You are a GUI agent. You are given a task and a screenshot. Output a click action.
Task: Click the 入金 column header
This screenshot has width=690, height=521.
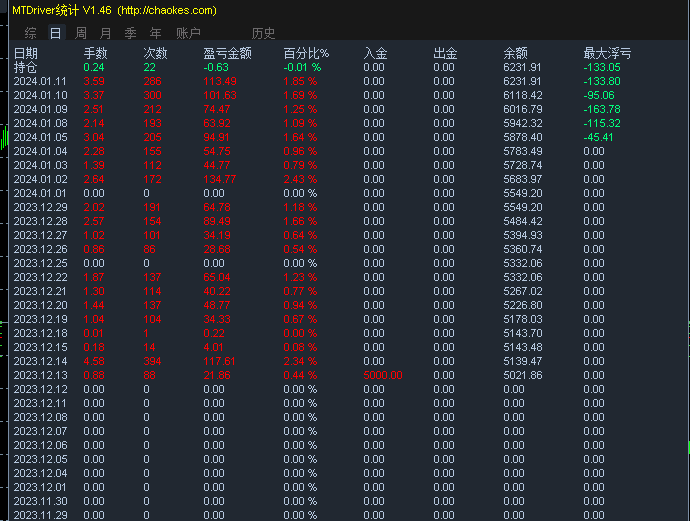point(375,53)
